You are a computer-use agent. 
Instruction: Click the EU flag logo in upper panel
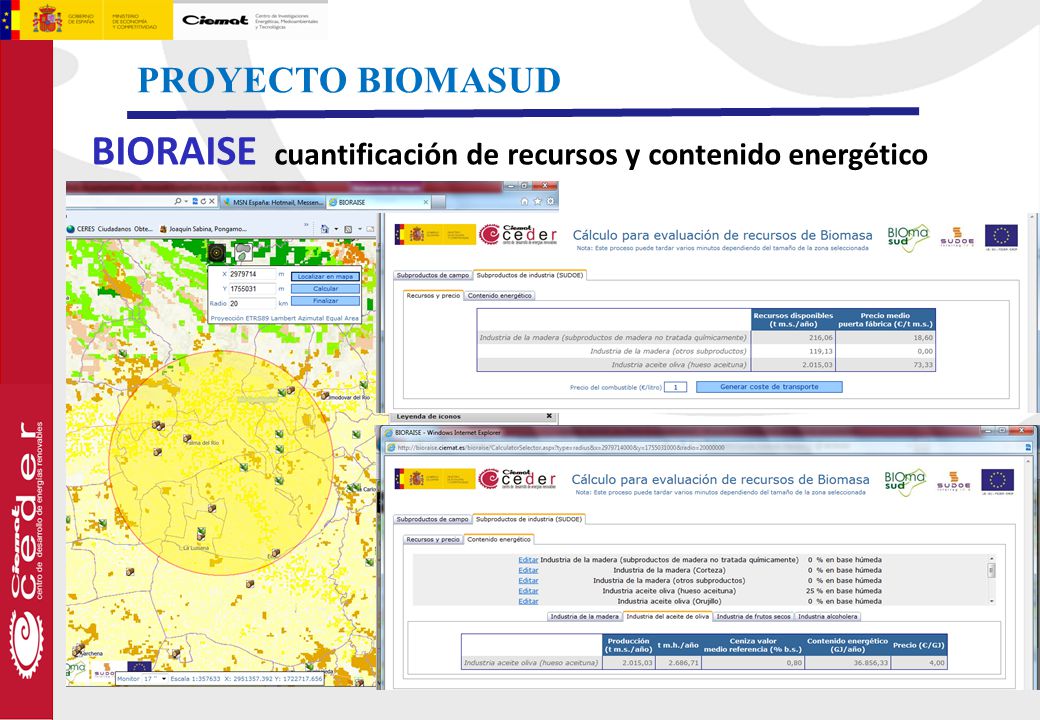[x=1001, y=235]
